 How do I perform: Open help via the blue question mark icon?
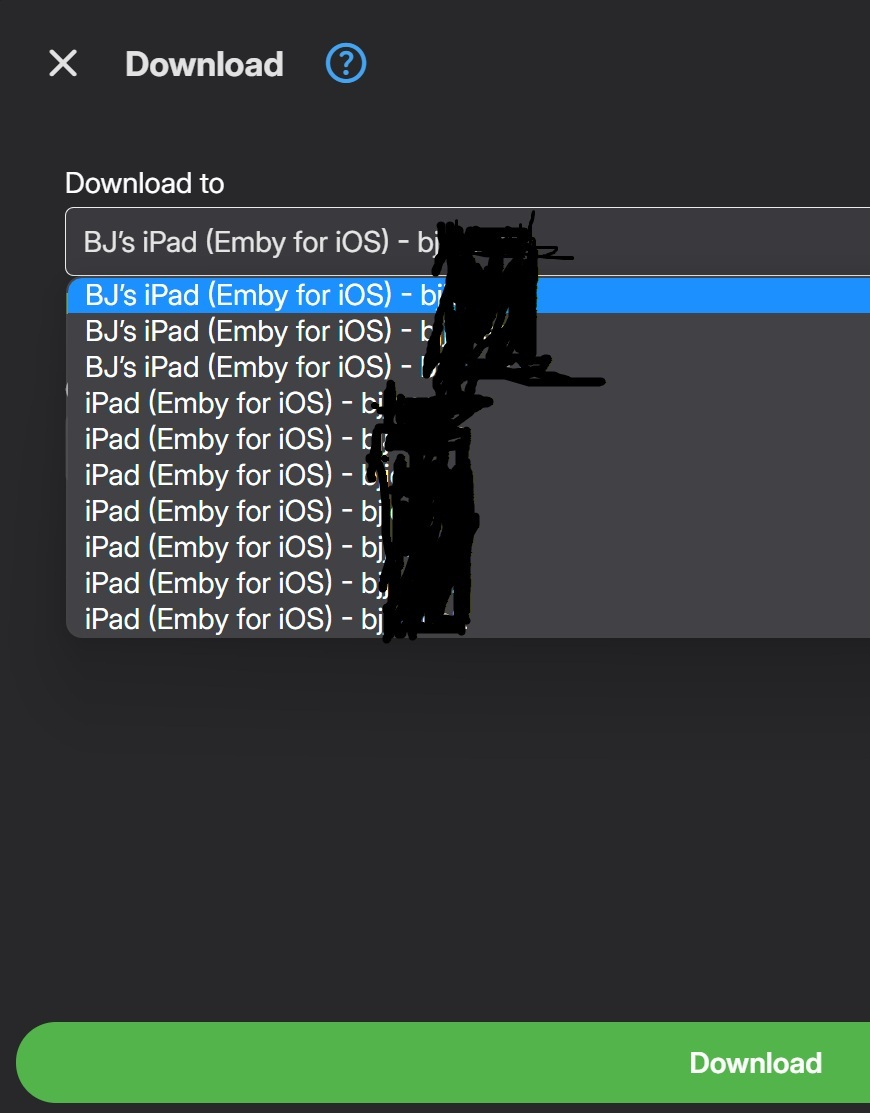[346, 63]
